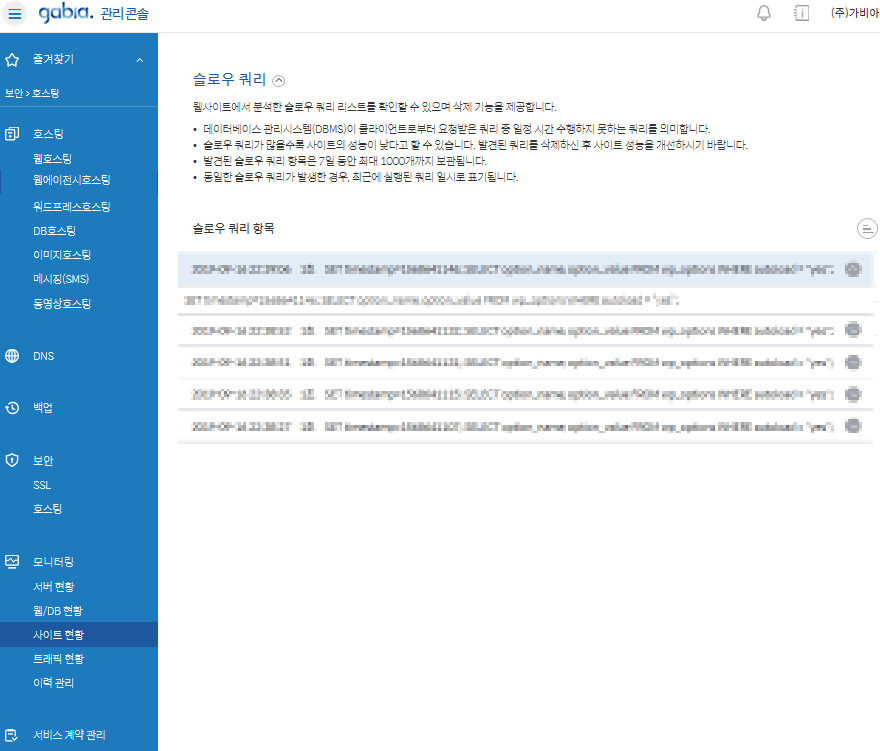Collapse the 슬로우 쿼리 description chevron

click(x=279, y=81)
